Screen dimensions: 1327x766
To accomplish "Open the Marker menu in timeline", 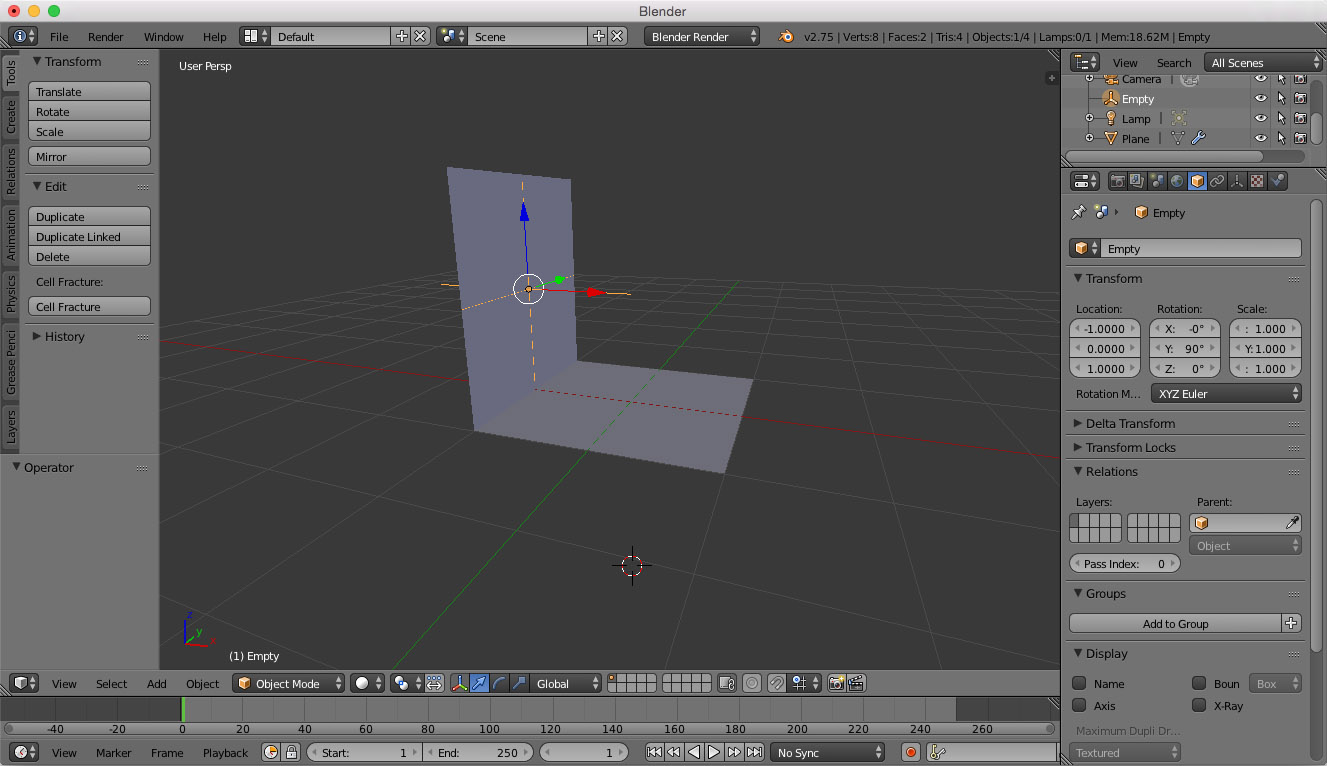I will coord(114,752).
